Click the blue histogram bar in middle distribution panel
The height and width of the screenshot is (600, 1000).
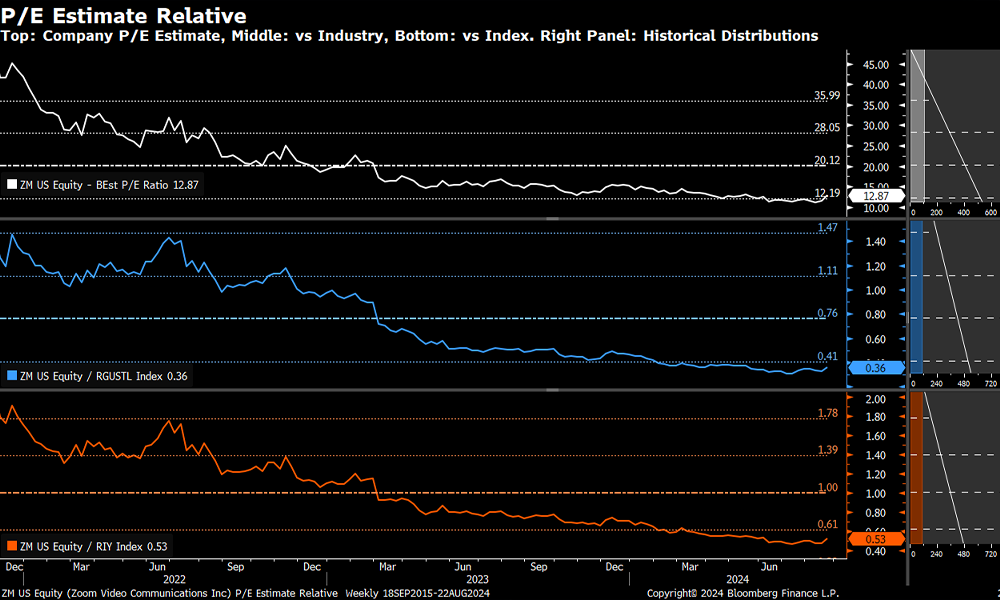pos(916,296)
